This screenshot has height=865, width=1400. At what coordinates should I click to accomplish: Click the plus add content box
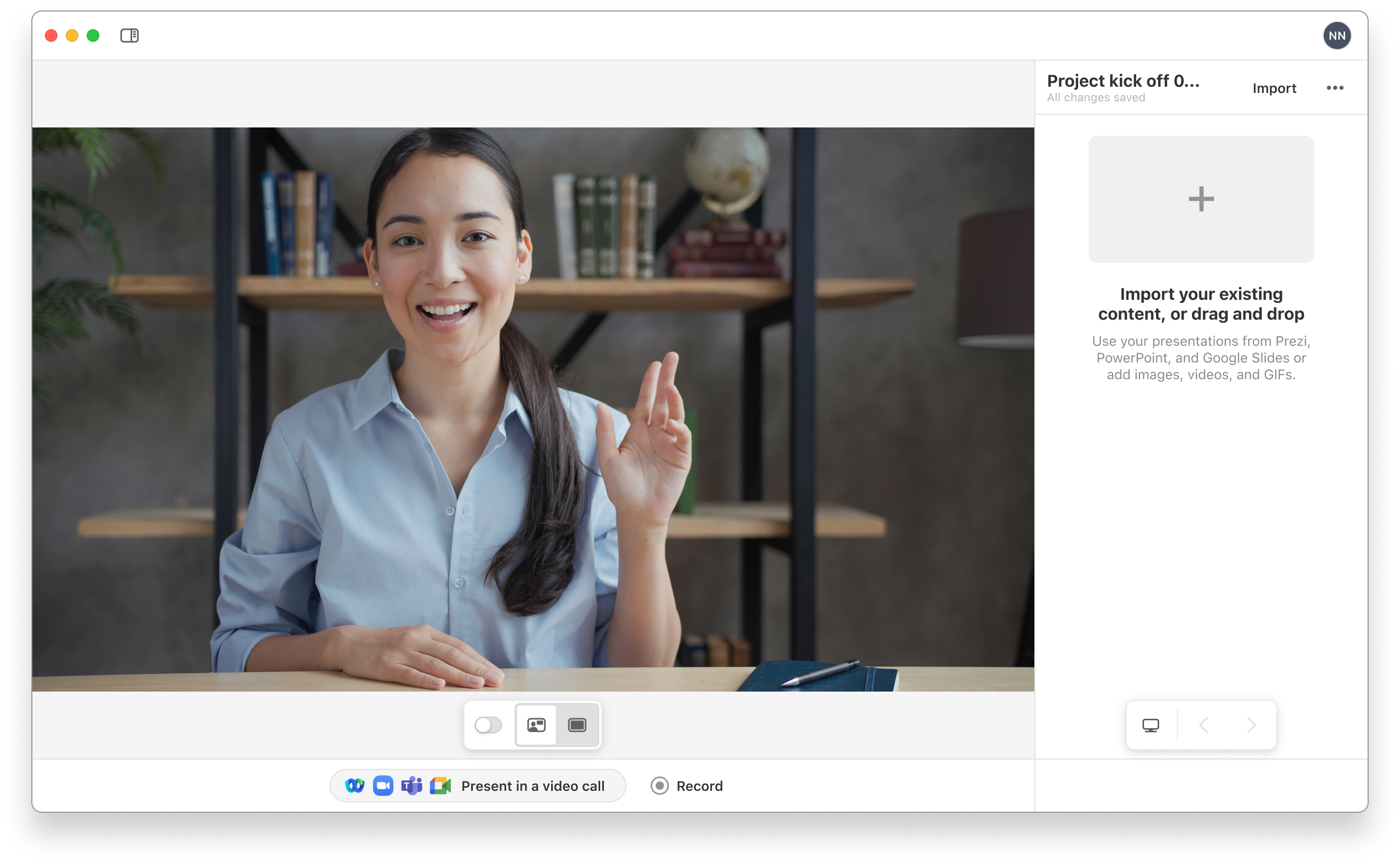click(1200, 199)
